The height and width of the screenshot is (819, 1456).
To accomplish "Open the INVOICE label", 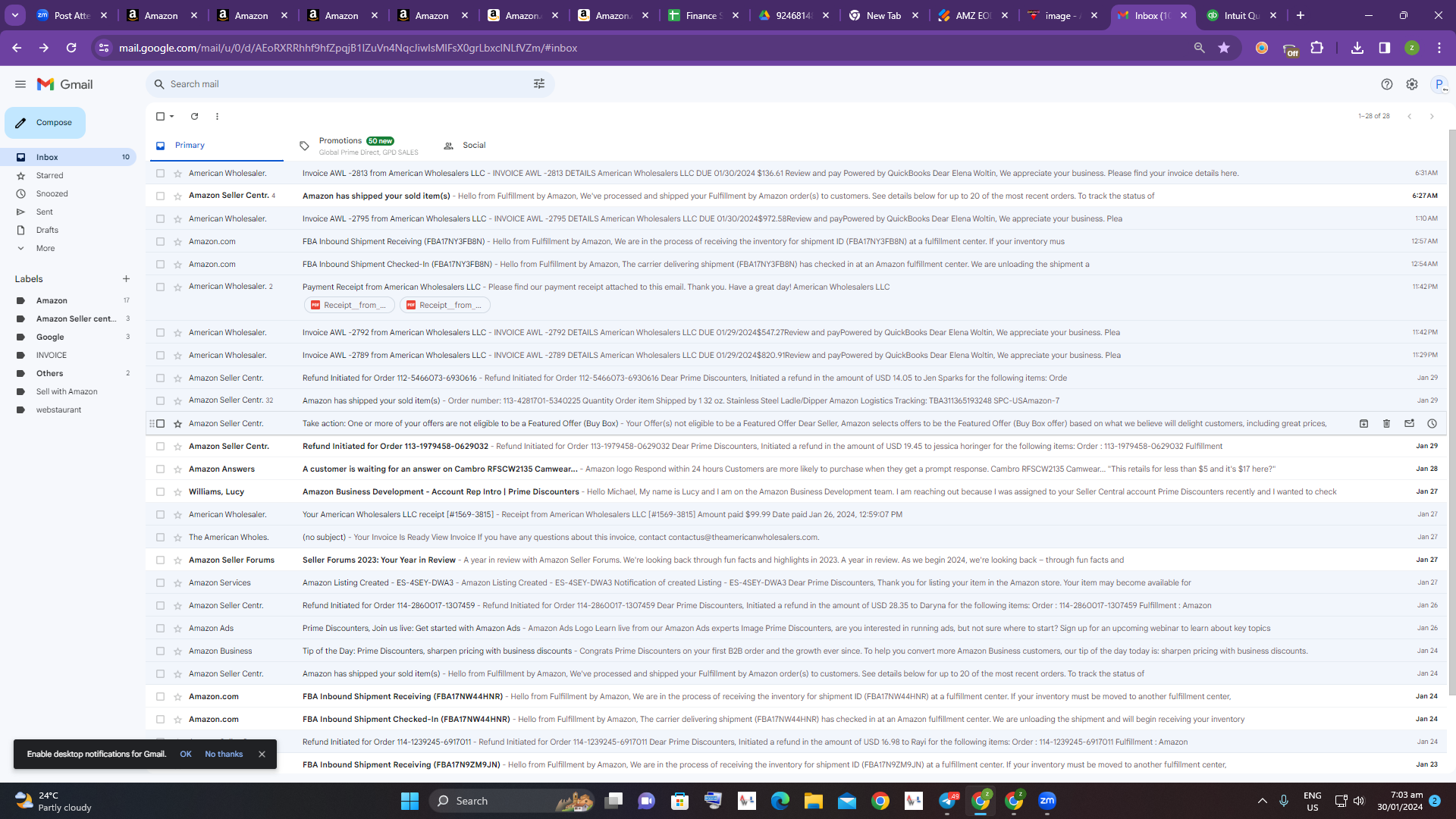I will coord(52,355).
